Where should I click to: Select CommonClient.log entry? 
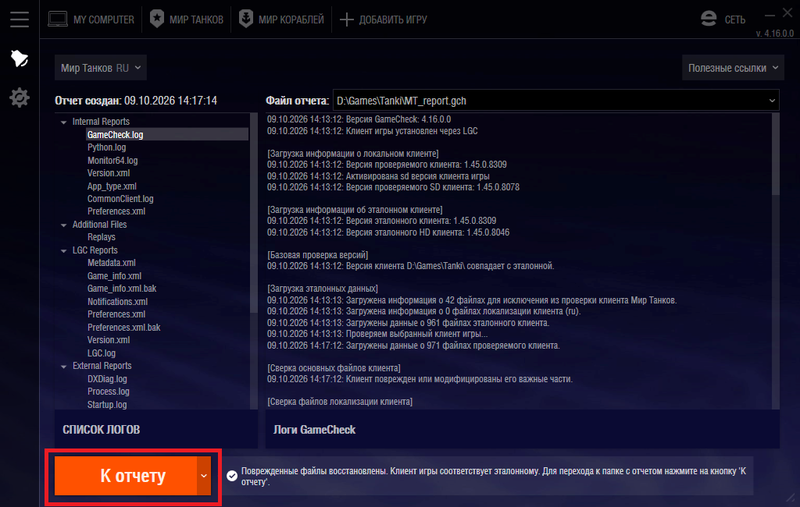pyautogui.click(x=120, y=198)
